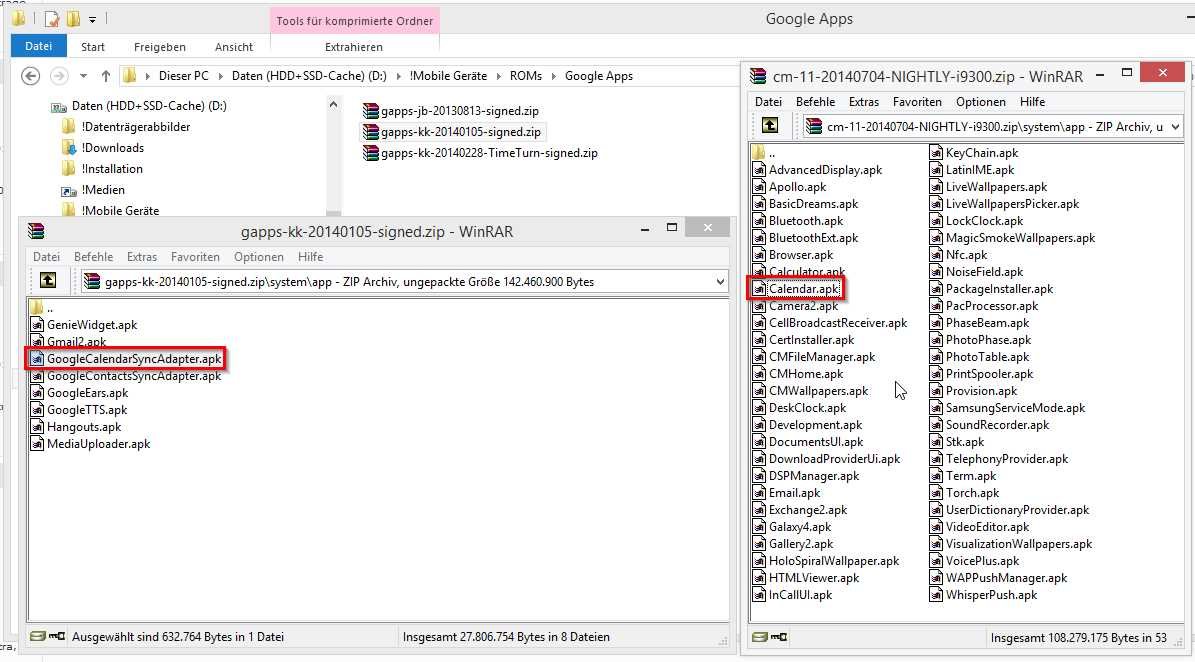Open the Extrahieren ribbon tab
Image resolution: width=1195 pixels, height=662 pixels.
point(354,46)
